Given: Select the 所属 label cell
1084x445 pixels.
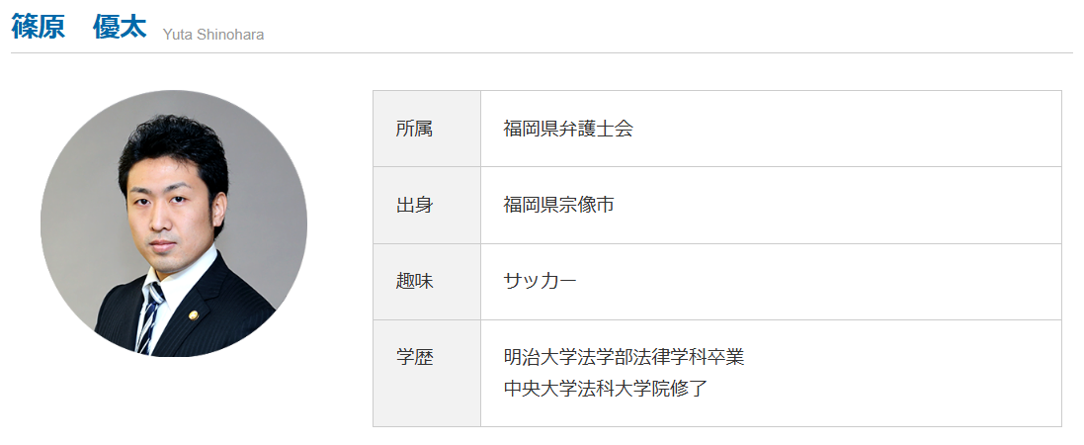Looking at the screenshot, I should (427, 129).
